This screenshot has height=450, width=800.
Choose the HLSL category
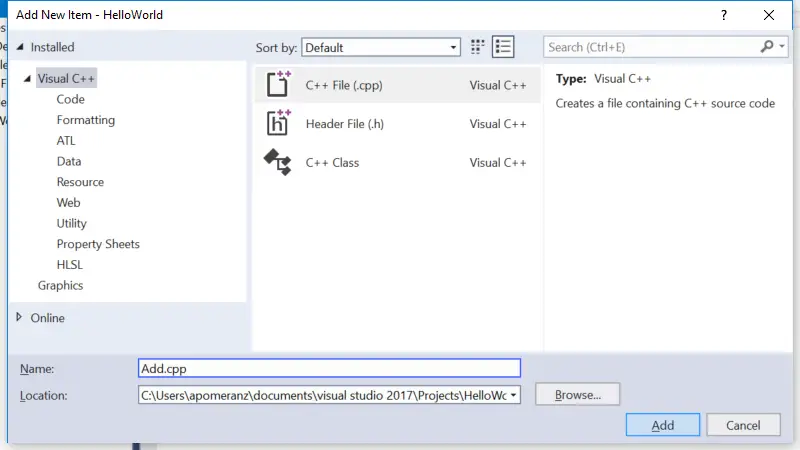pyautogui.click(x=70, y=265)
